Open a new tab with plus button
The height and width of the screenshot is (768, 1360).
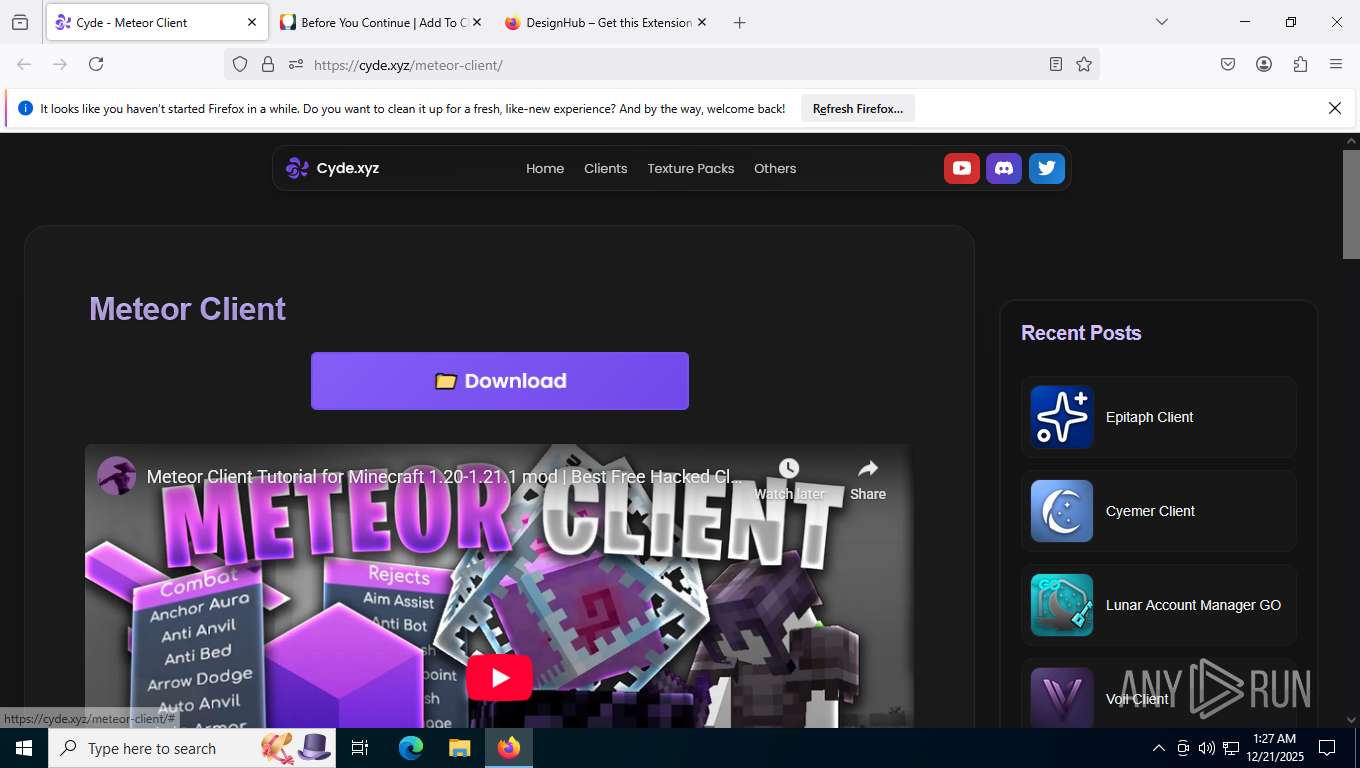[x=739, y=22]
